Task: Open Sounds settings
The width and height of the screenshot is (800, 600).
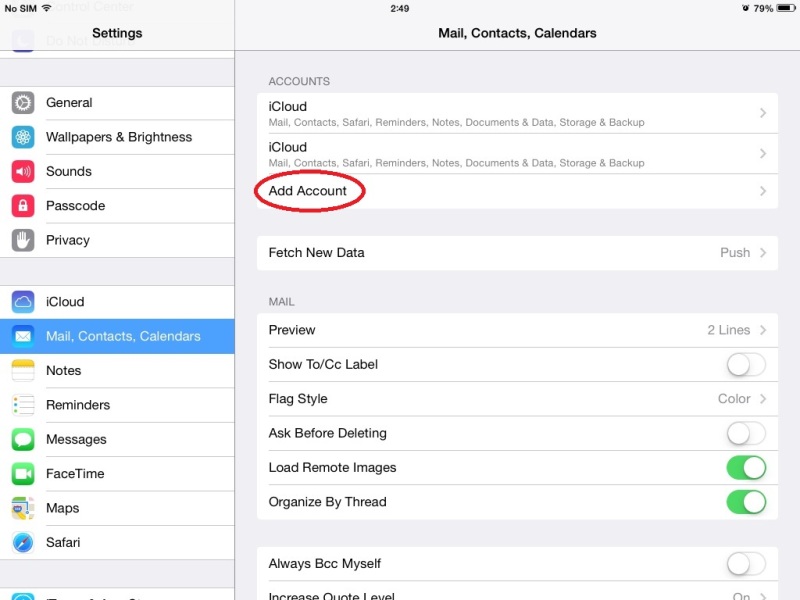Action: (117, 171)
